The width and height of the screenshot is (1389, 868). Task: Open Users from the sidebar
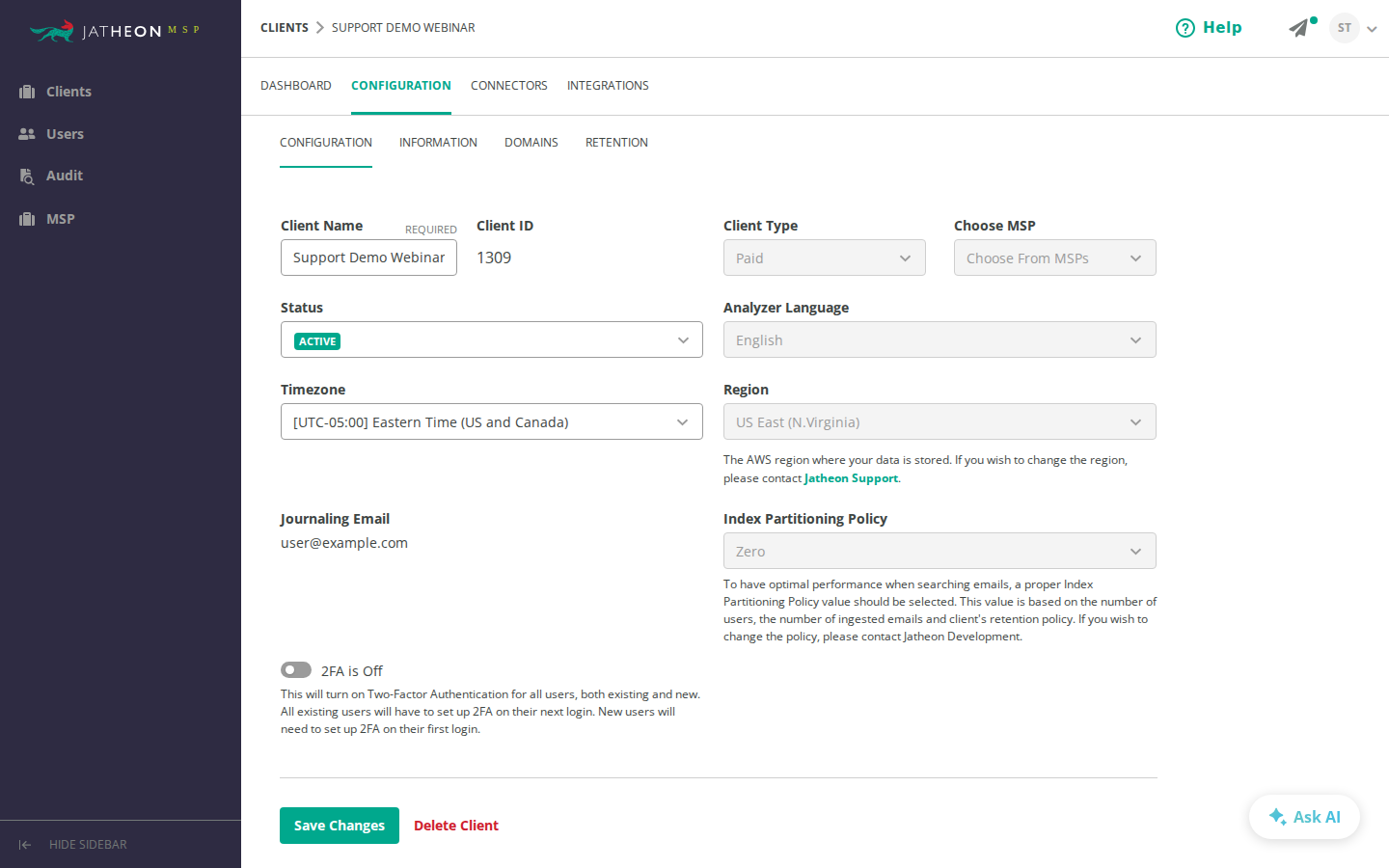51,134
